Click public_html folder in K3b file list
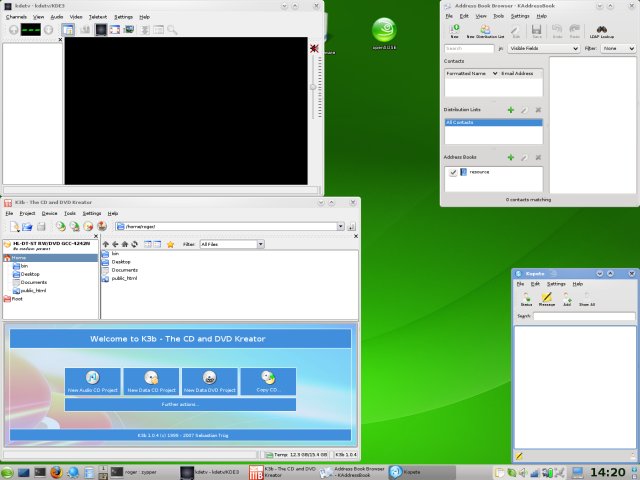The image size is (640, 480). coord(124,278)
